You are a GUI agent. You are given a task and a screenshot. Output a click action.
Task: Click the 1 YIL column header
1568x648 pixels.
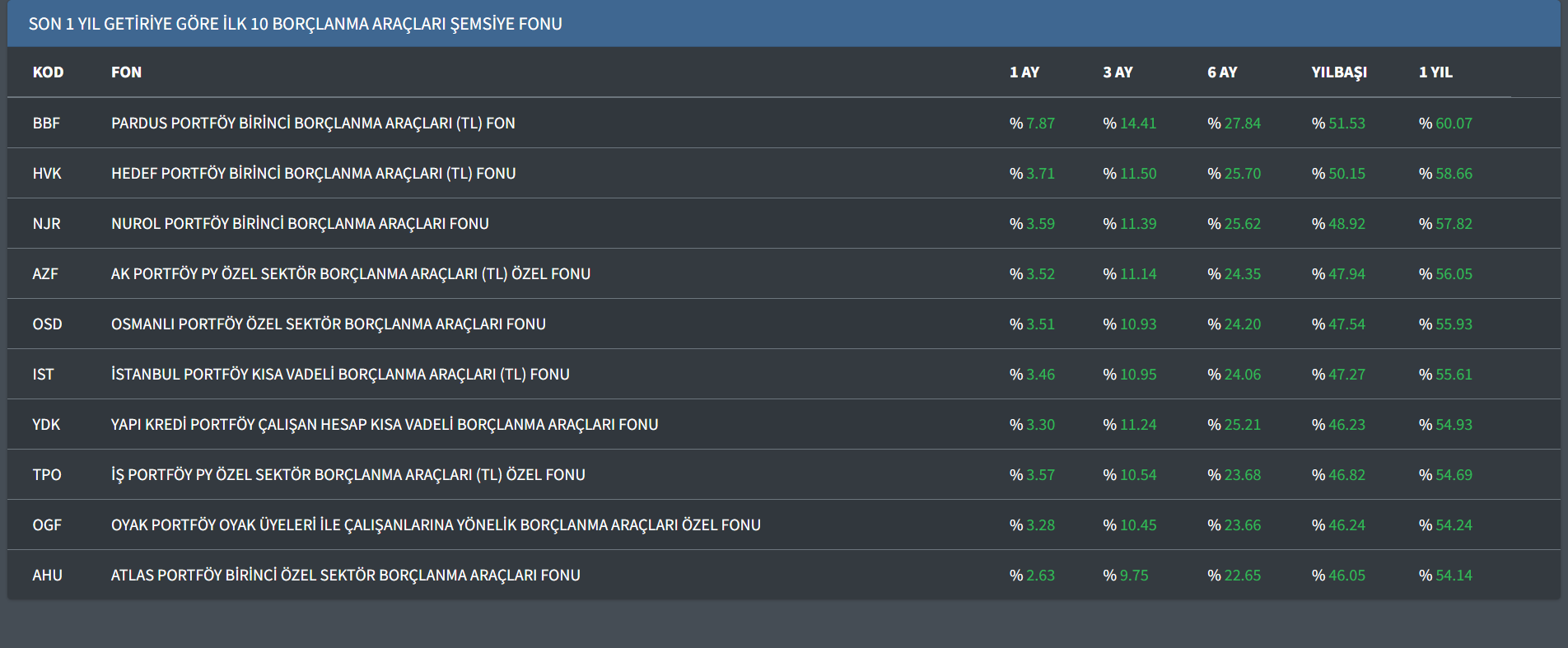(x=1435, y=72)
